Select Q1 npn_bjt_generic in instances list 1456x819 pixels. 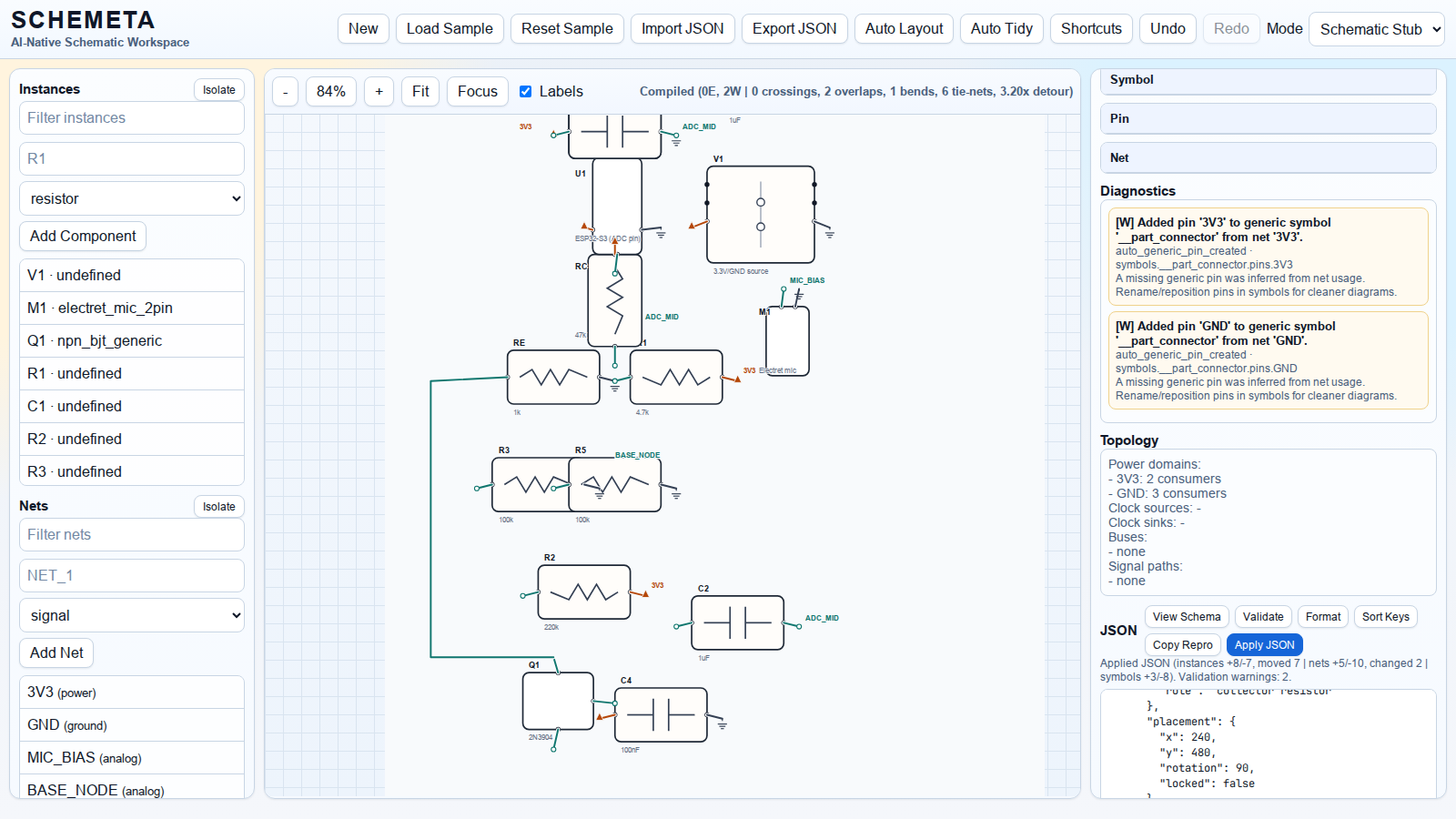point(132,340)
